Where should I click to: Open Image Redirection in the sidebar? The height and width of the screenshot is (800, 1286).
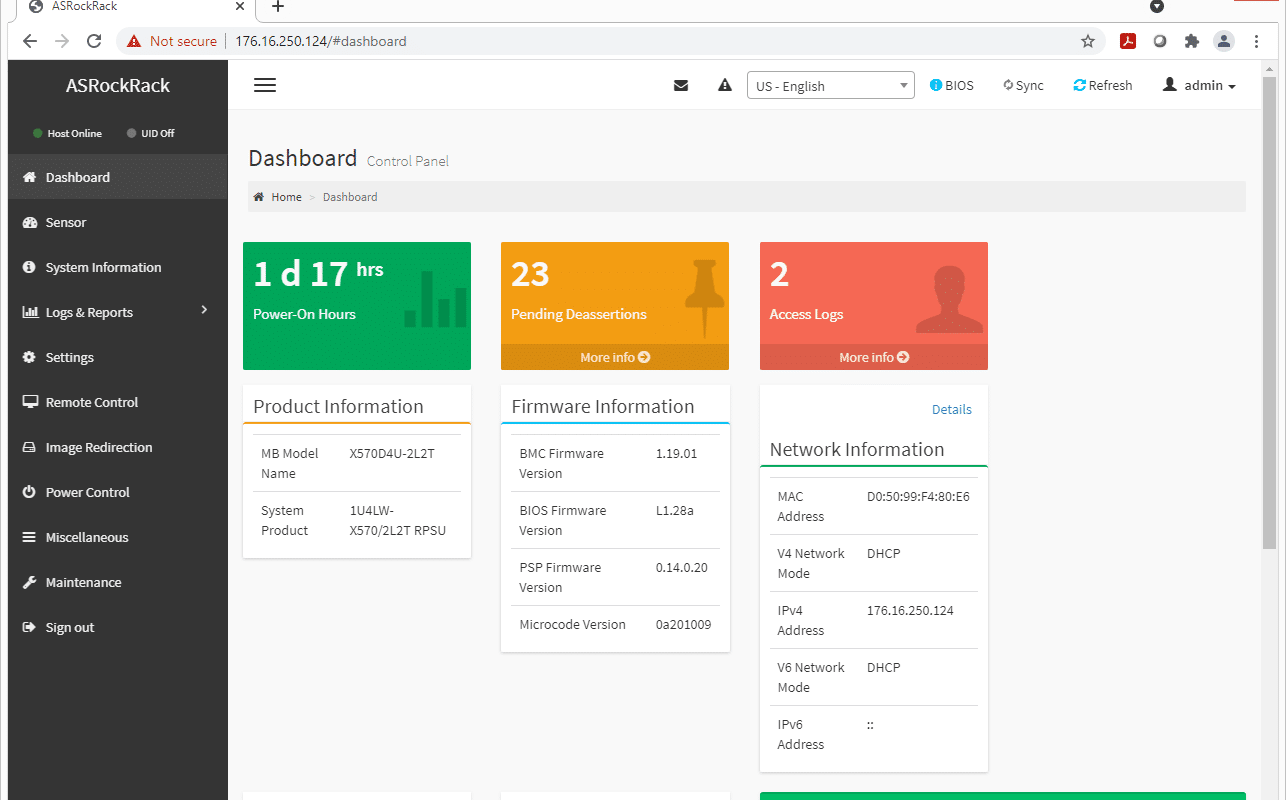(x=118, y=447)
